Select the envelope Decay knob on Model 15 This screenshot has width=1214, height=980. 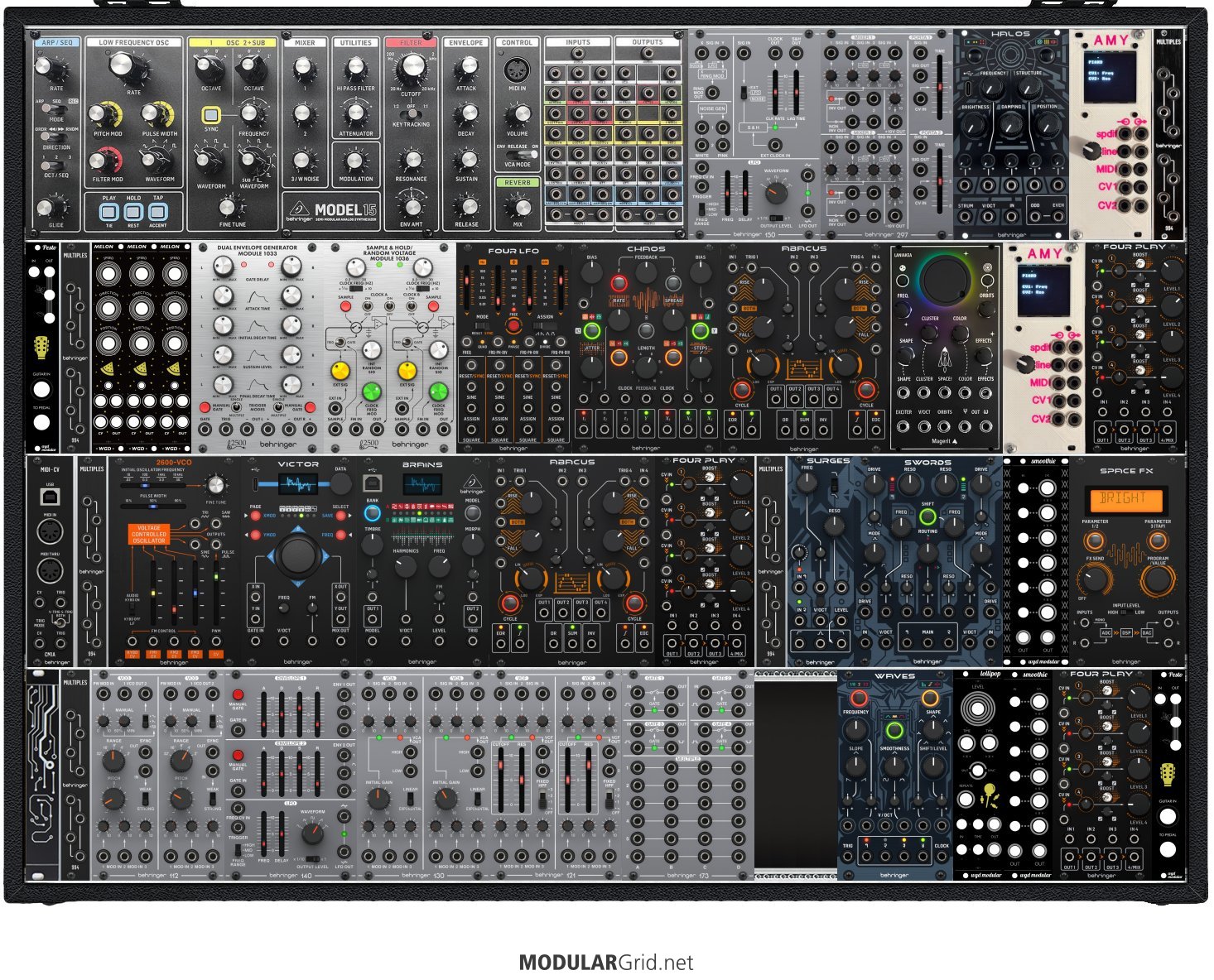coord(466,115)
